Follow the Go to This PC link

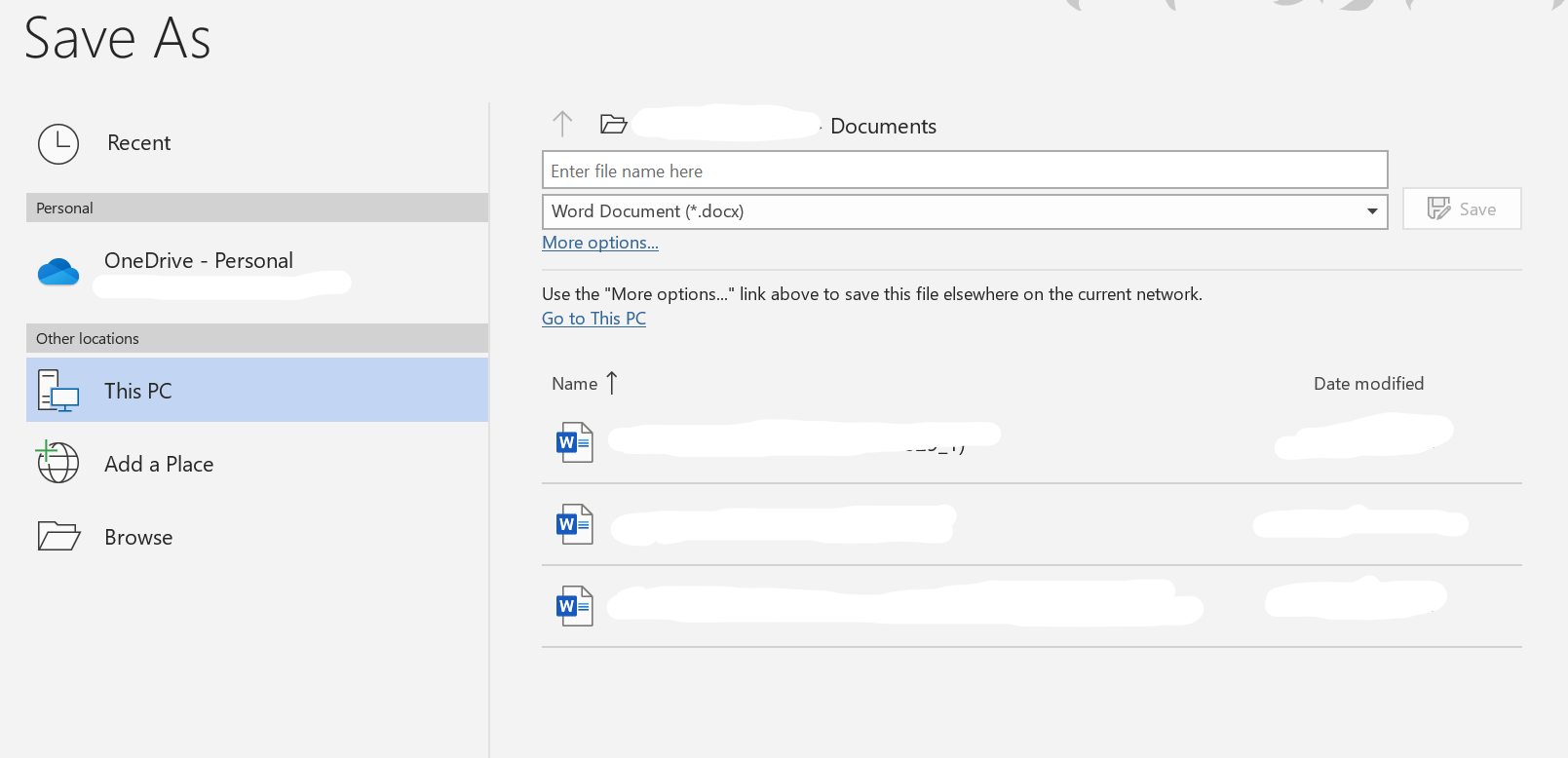pyautogui.click(x=593, y=319)
